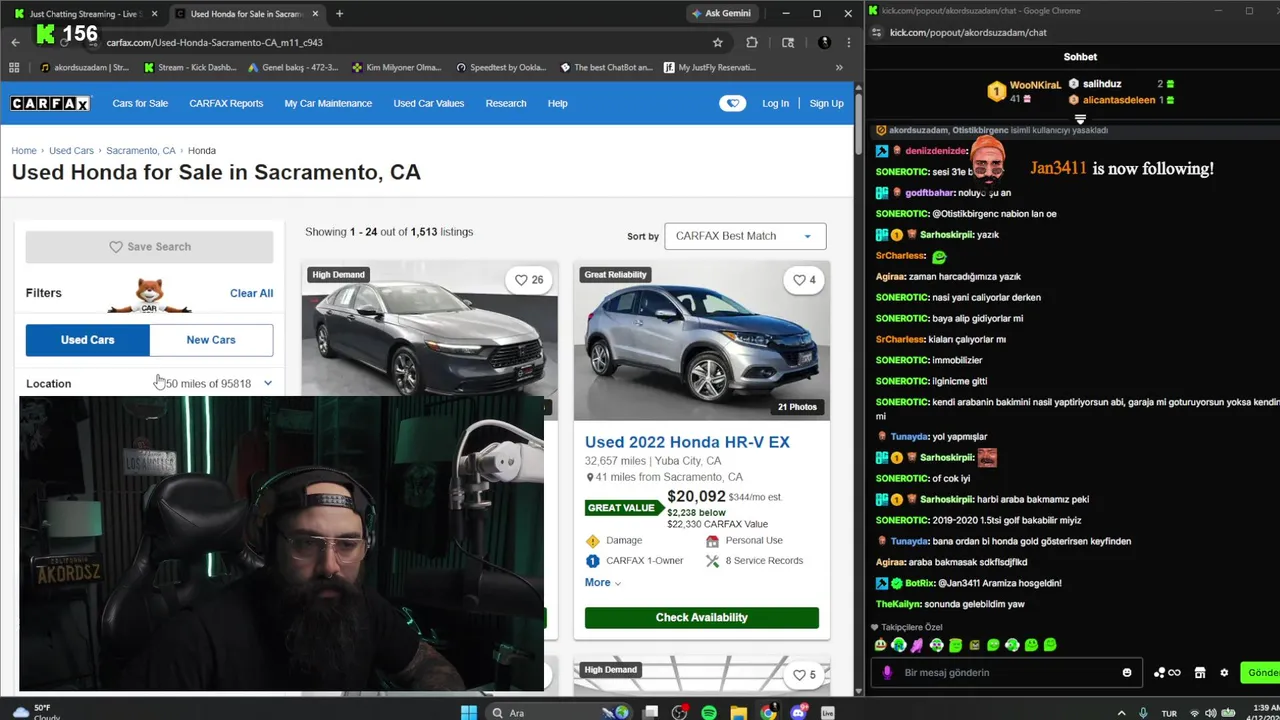The width and height of the screenshot is (1280, 720).
Task: Favorite the gray Honda listing with 26 likes
Action: tap(529, 280)
